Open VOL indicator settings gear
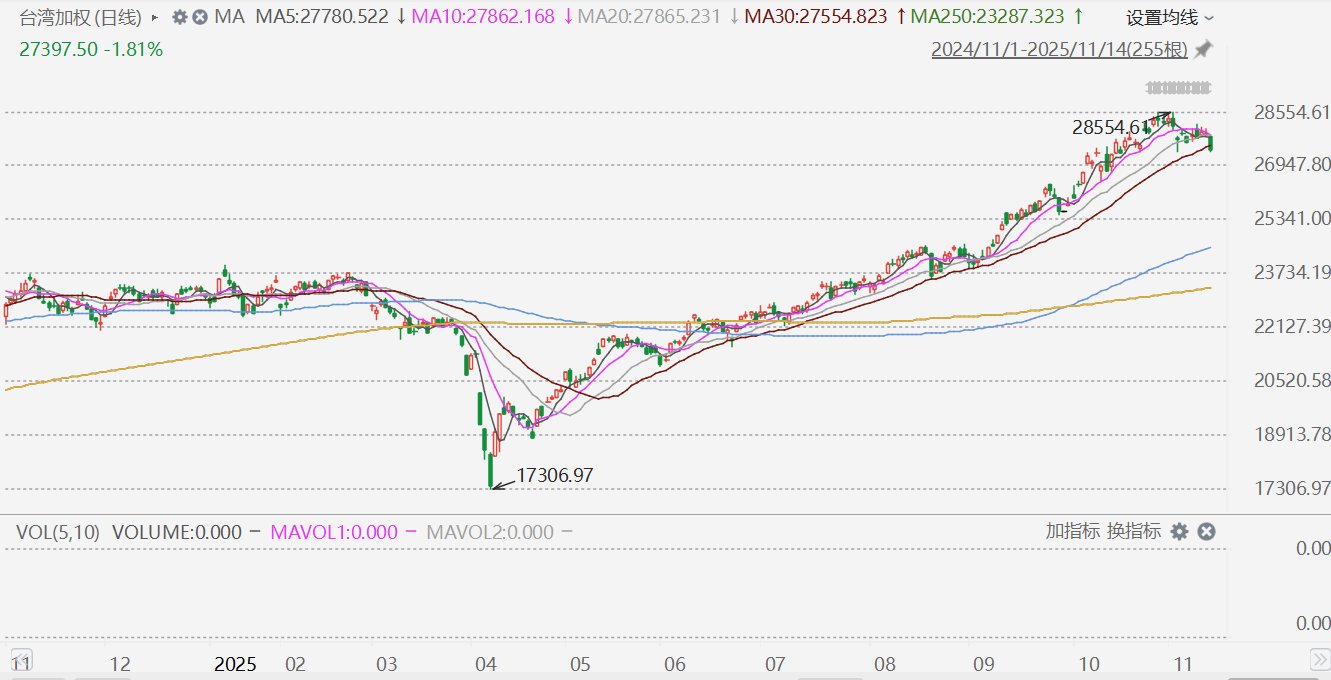The image size is (1331, 680). point(1180,531)
